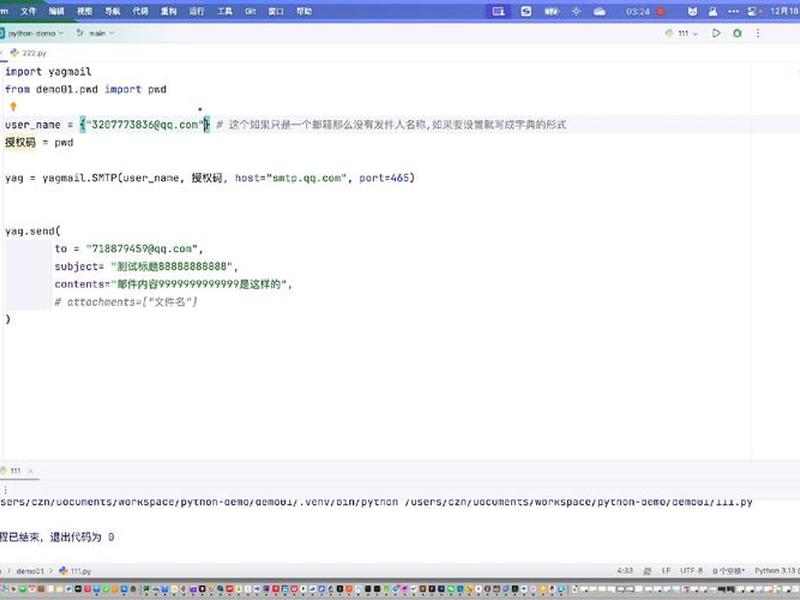
Task: Open the 视图 menu
Action: pos(84,11)
